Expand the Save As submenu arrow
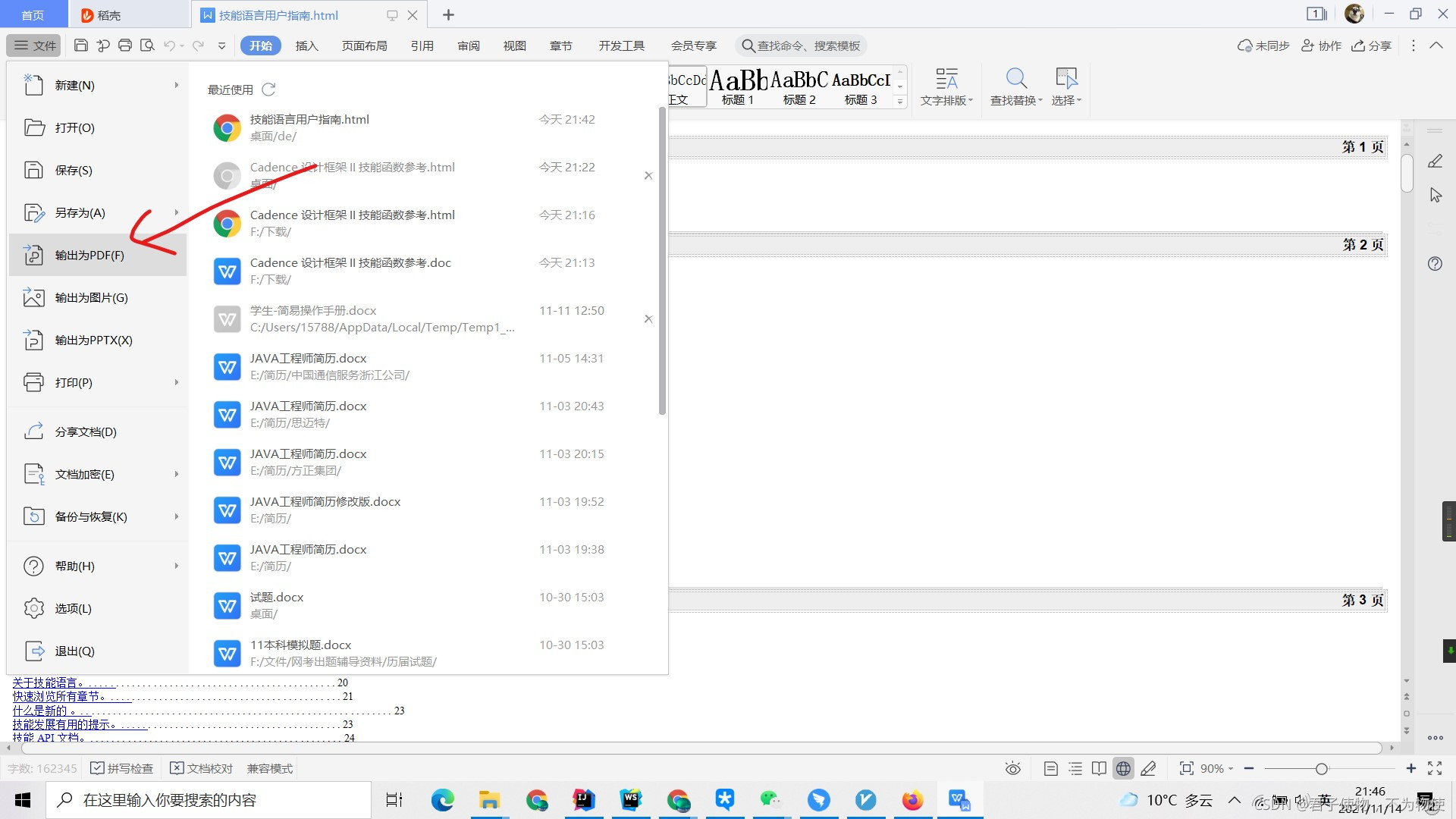Image resolution: width=1456 pixels, height=819 pixels. (x=176, y=213)
